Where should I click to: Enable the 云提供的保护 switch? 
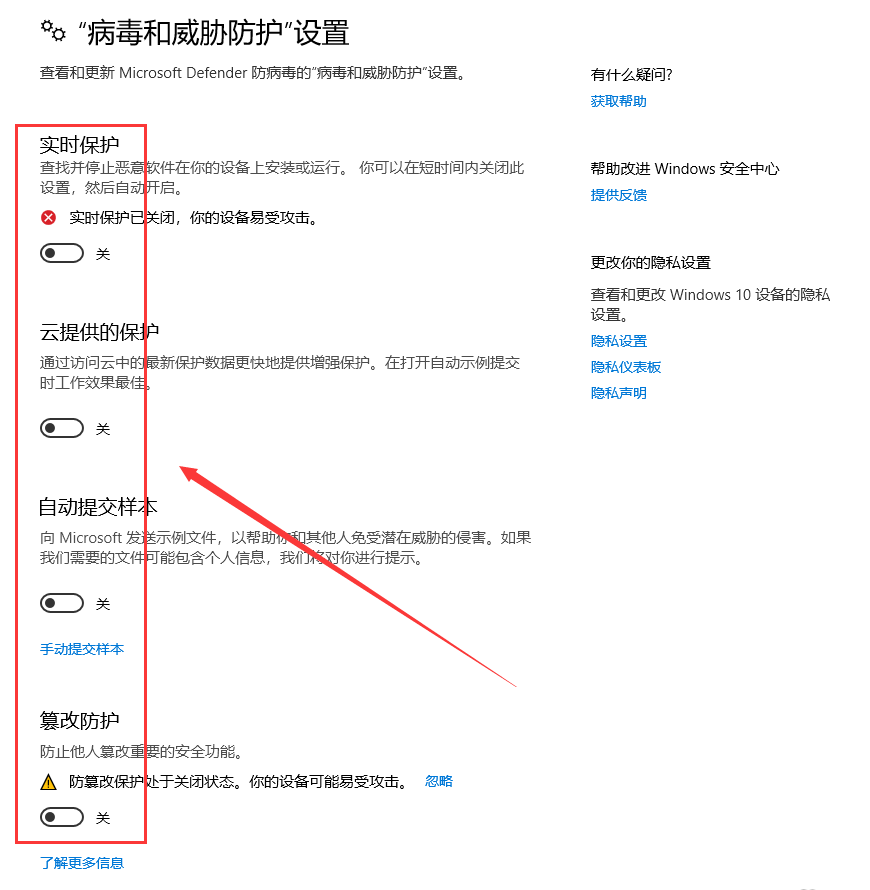(62, 428)
